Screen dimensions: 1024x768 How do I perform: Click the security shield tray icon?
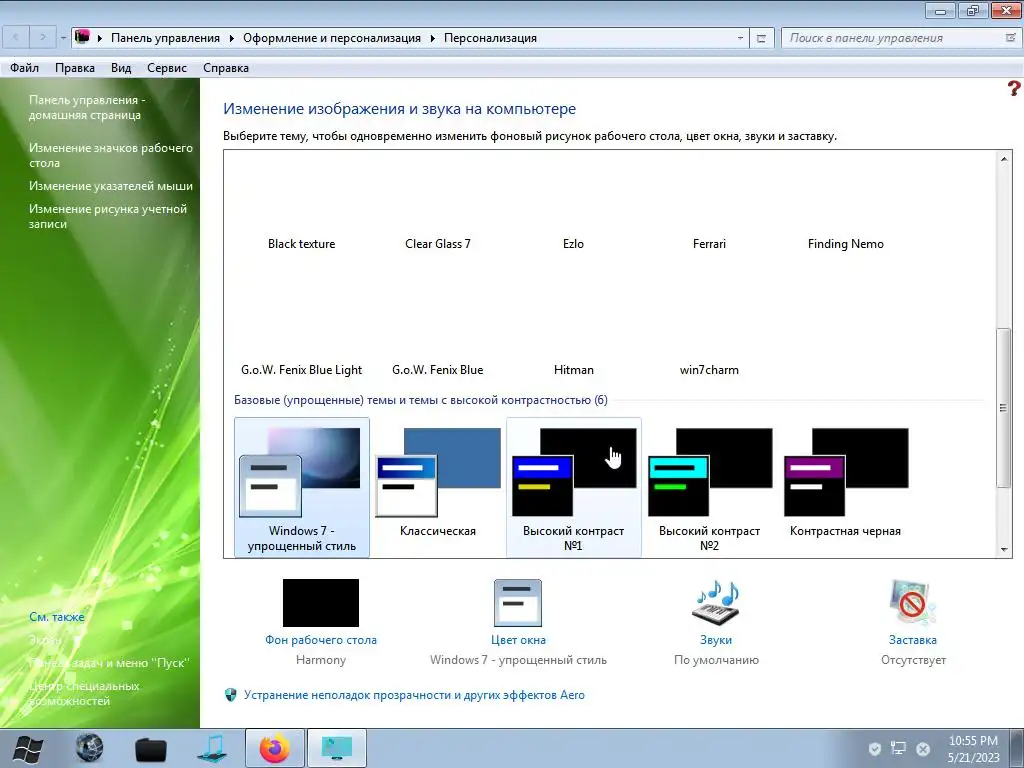874,748
